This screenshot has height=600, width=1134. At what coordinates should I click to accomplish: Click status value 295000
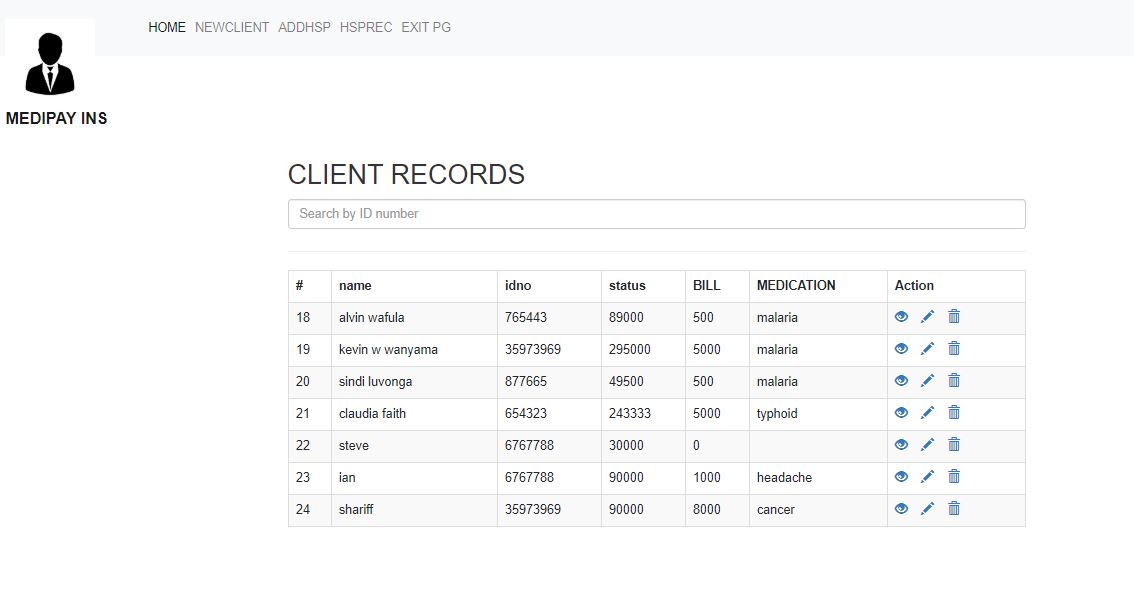pos(629,349)
